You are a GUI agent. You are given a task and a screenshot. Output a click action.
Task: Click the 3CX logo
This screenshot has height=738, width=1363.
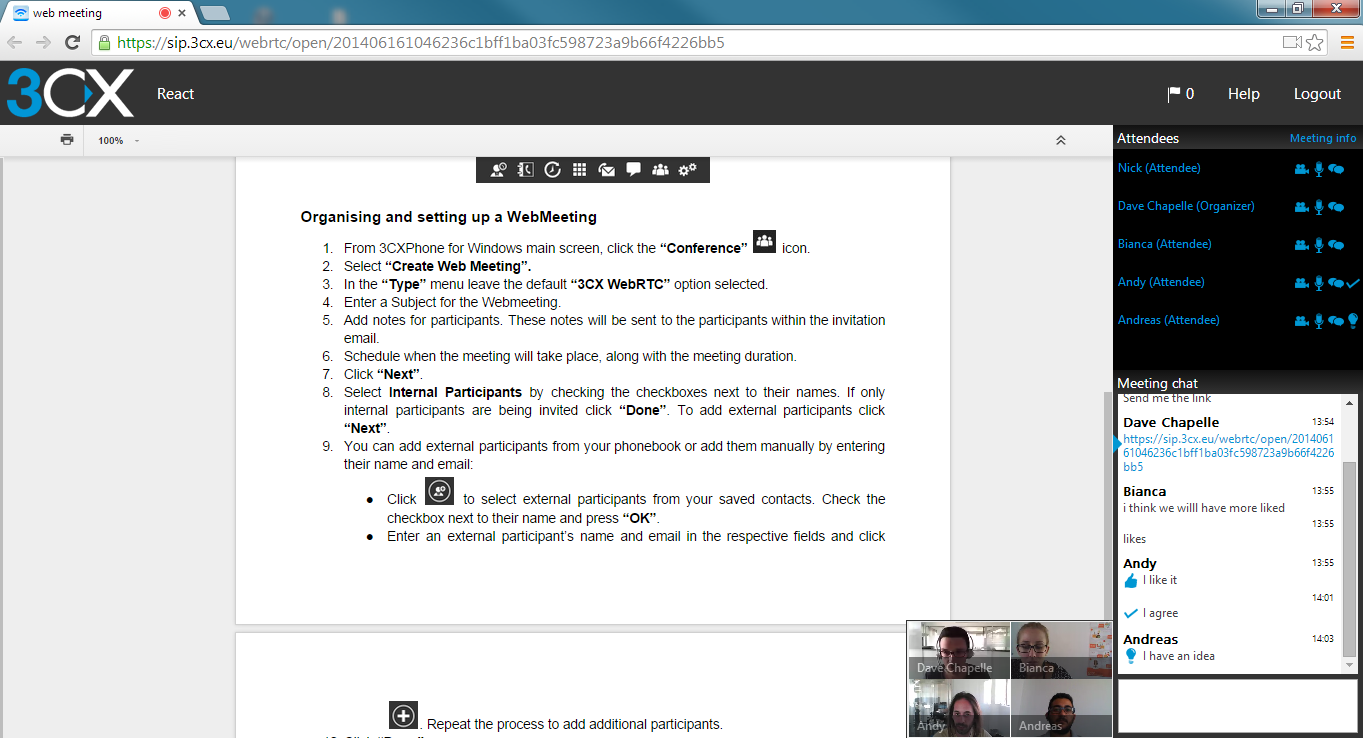click(70, 93)
